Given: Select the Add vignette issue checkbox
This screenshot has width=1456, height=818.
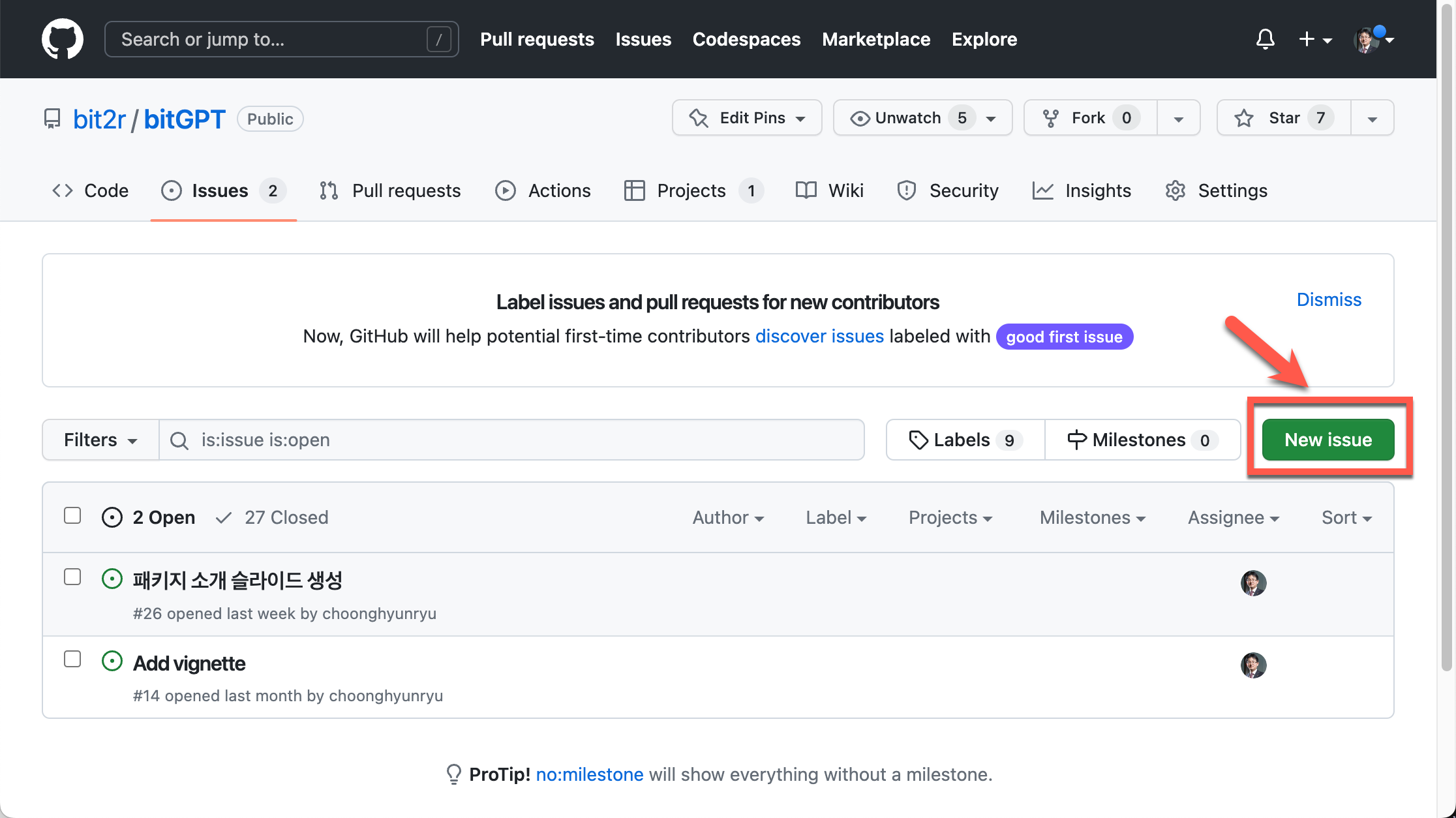Looking at the screenshot, I should pyautogui.click(x=72, y=659).
